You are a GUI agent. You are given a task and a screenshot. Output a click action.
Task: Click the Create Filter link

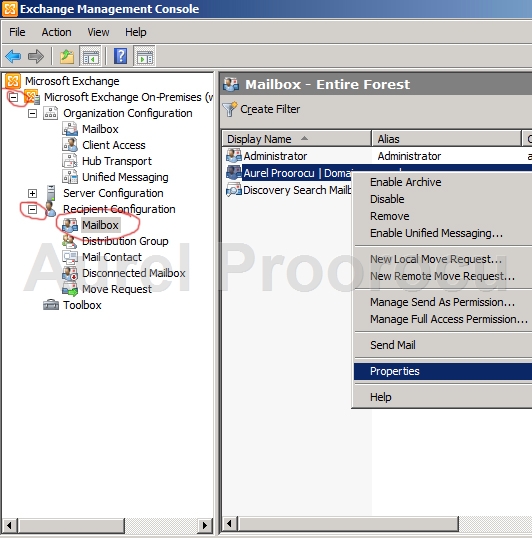pyautogui.click(x=270, y=109)
